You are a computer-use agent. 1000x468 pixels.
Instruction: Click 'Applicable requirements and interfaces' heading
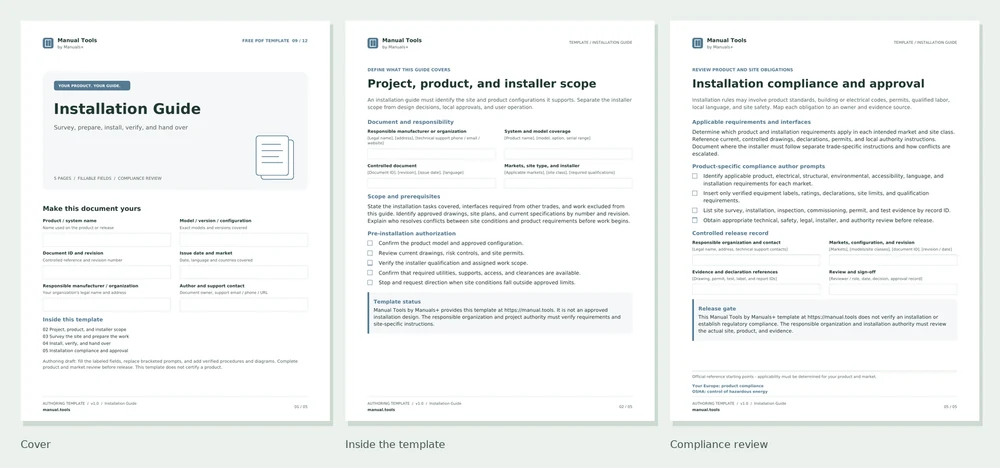(x=751, y=121)
